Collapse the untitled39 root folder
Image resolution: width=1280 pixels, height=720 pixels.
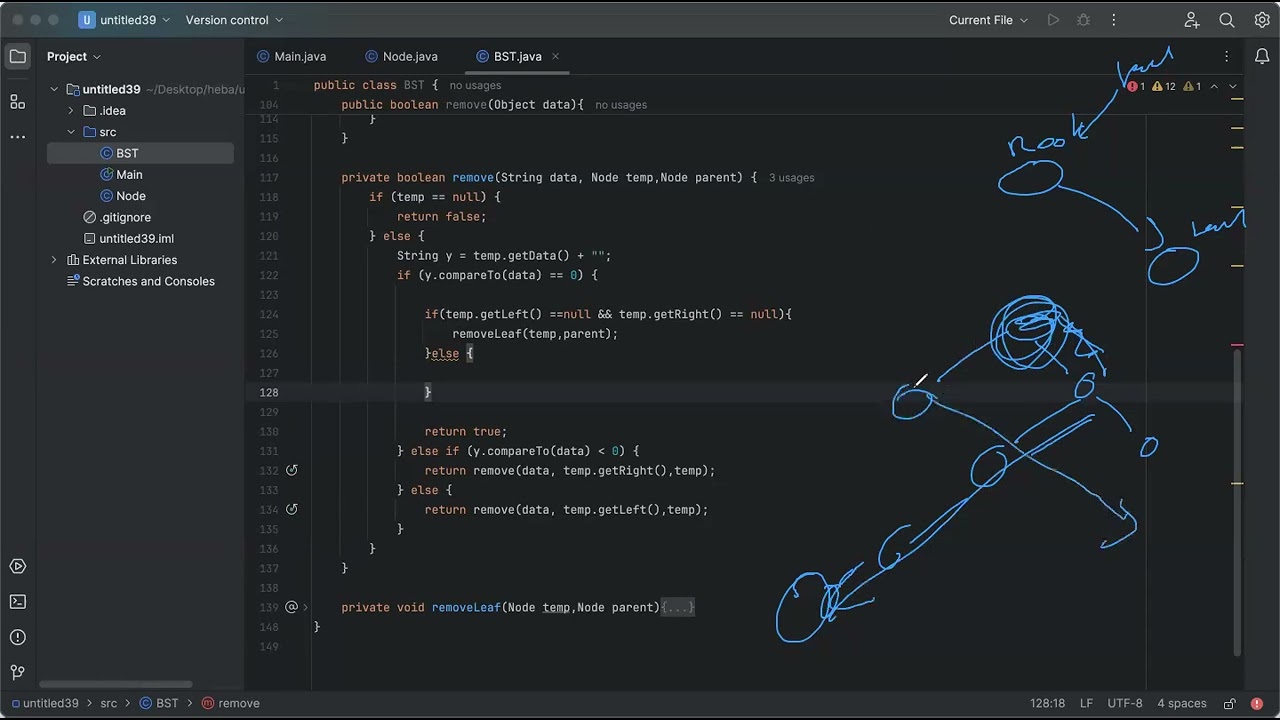pos(54,89)
